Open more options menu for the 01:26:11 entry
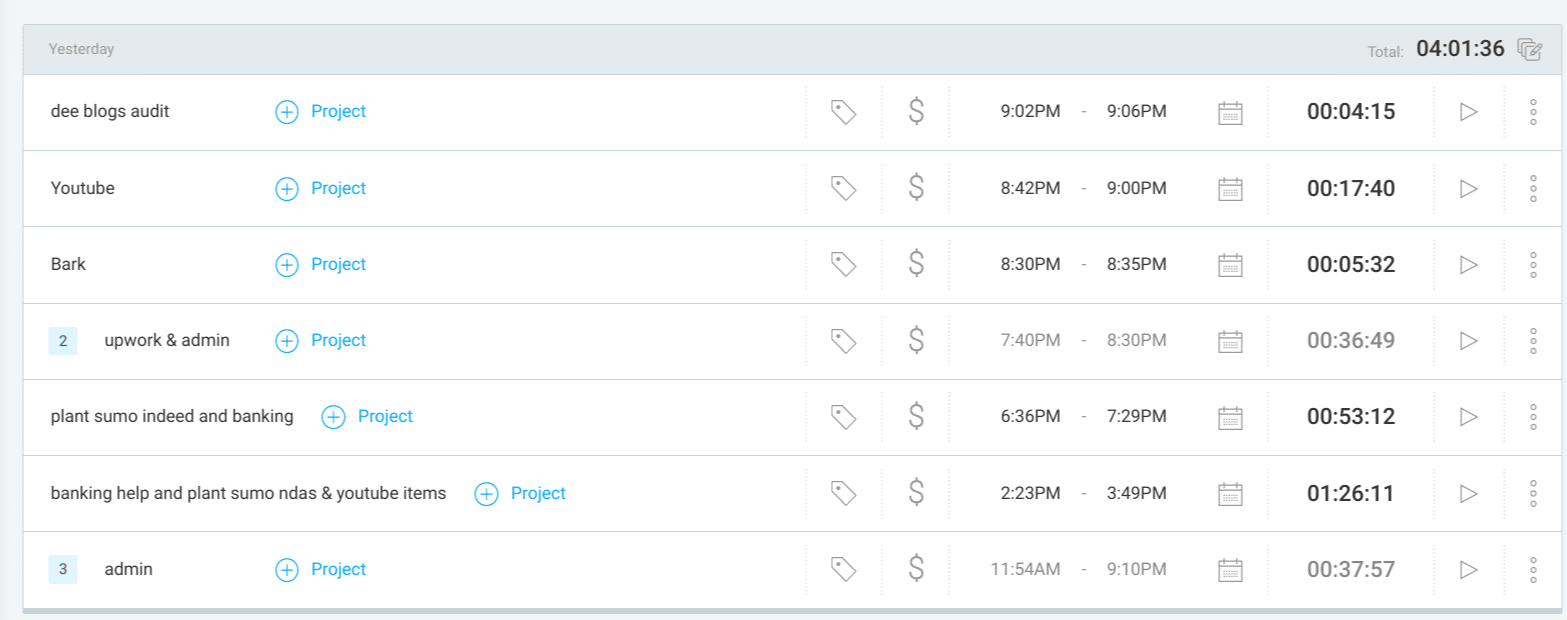Image resolution: width=1567 pixels, height=620 pixels. [x=1533, y=493]
